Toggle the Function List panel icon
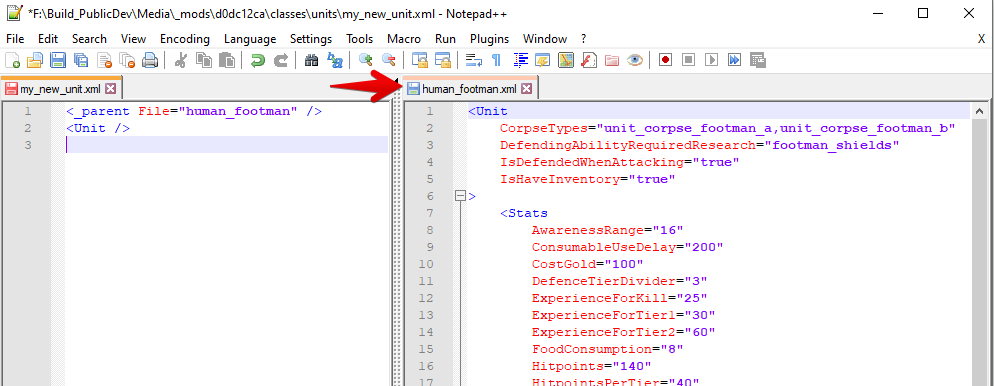 pyautogui.click(x=588, y=60)
